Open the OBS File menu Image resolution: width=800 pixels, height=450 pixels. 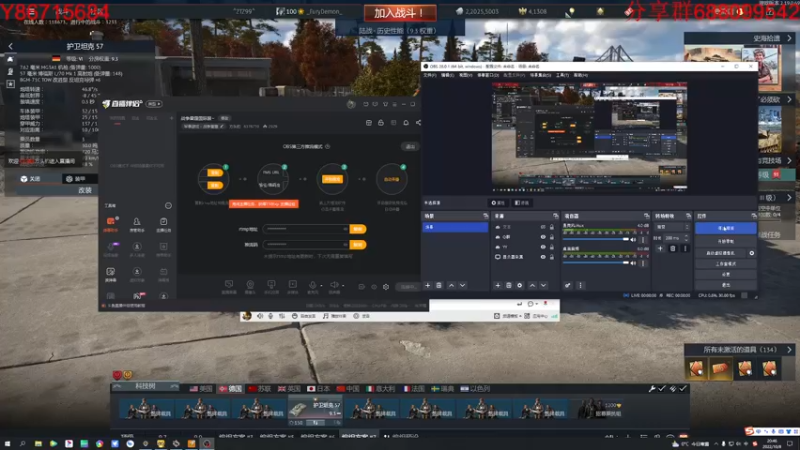(430, 76)
